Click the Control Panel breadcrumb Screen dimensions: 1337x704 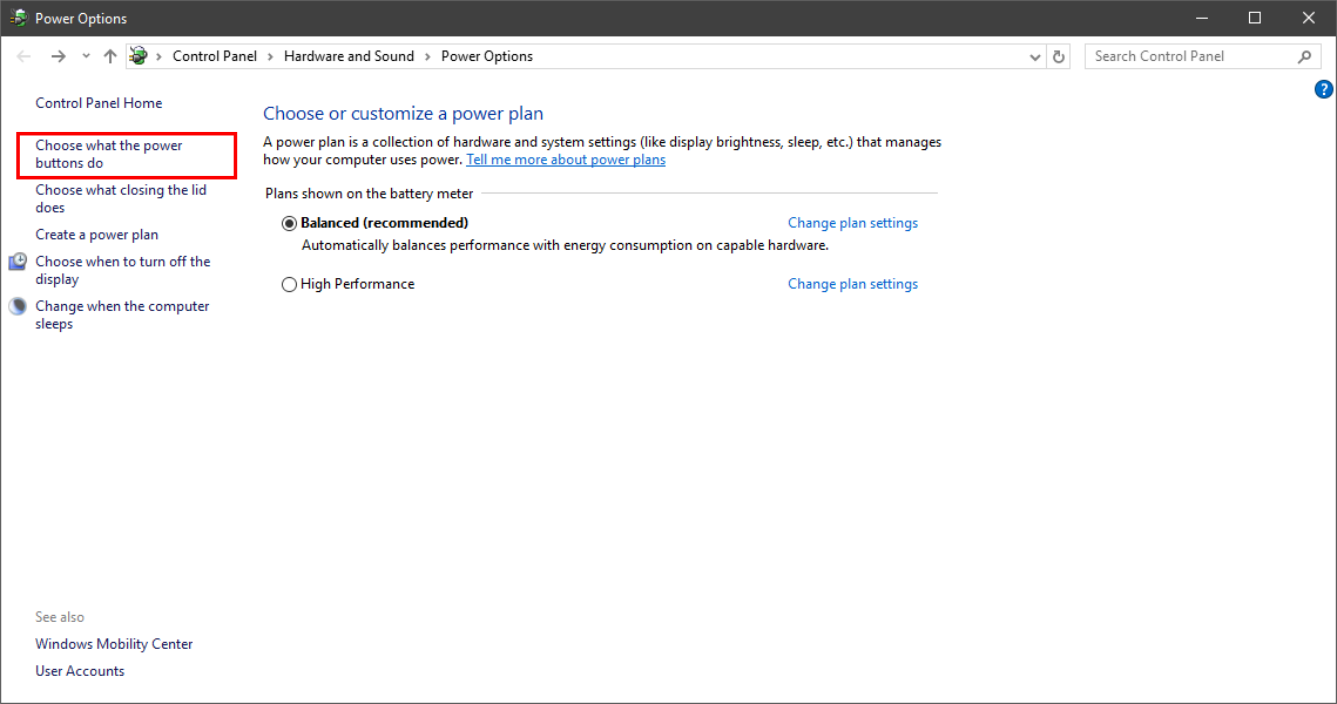tap(215, 56)
